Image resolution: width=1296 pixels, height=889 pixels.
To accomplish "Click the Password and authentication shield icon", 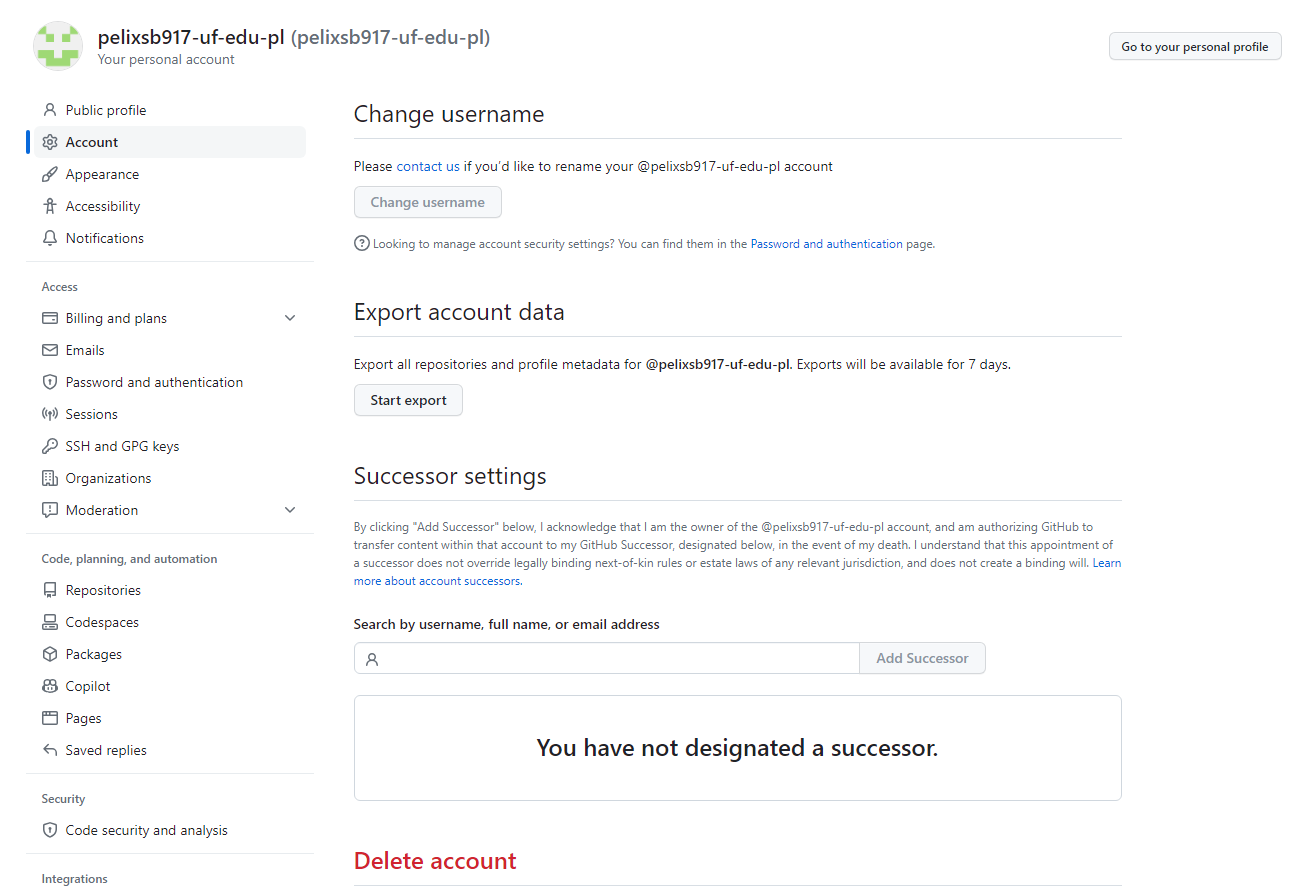I will coord(50,382).
